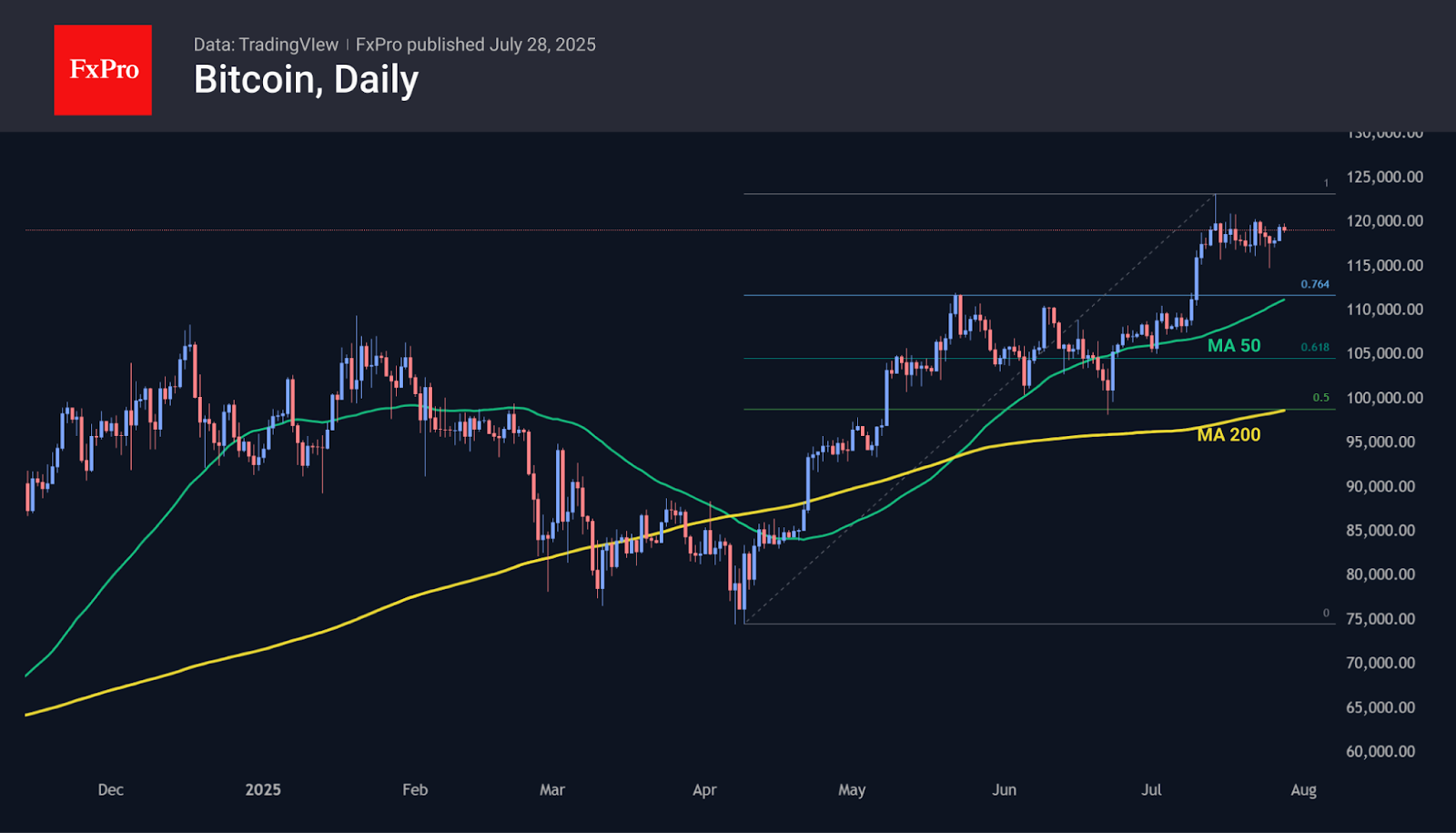1456x833 pixels.
Task: Click the 125,000.00 price axis label
Action: (1384, 178)
